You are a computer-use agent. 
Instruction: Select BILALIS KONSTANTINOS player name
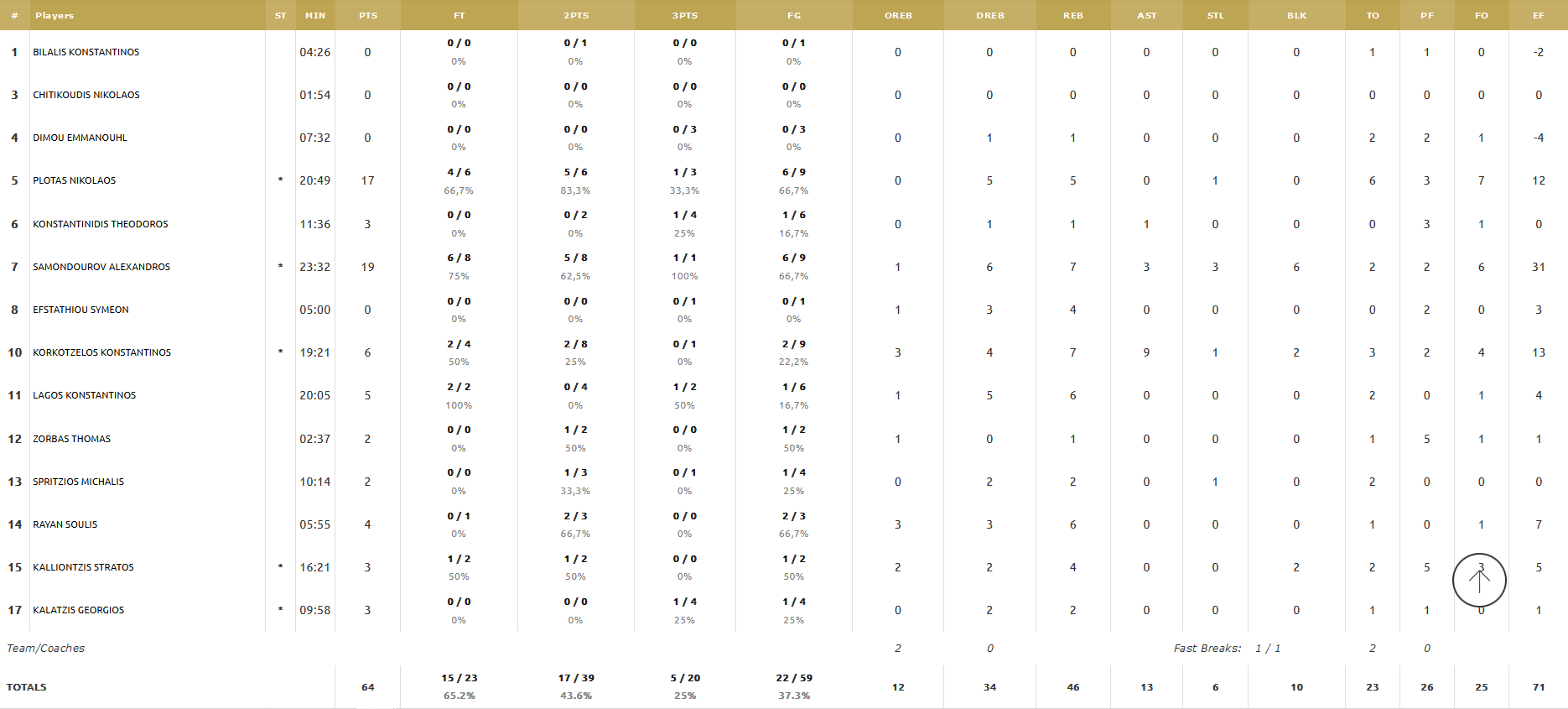86,52
